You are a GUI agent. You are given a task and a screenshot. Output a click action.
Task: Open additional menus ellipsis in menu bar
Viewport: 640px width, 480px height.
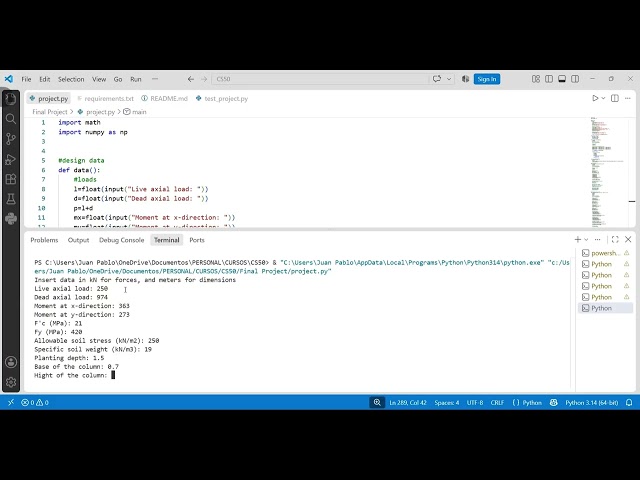155,79
